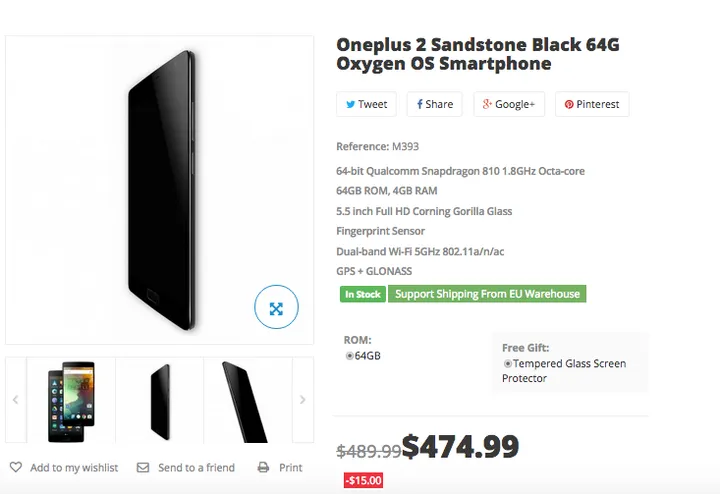The image size is (720, 494).
Task: Click the envelope send icon
Action: (143, 467)
